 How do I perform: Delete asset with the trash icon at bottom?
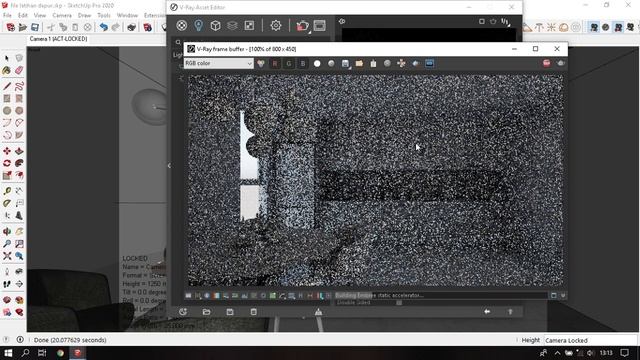(253, 312)
